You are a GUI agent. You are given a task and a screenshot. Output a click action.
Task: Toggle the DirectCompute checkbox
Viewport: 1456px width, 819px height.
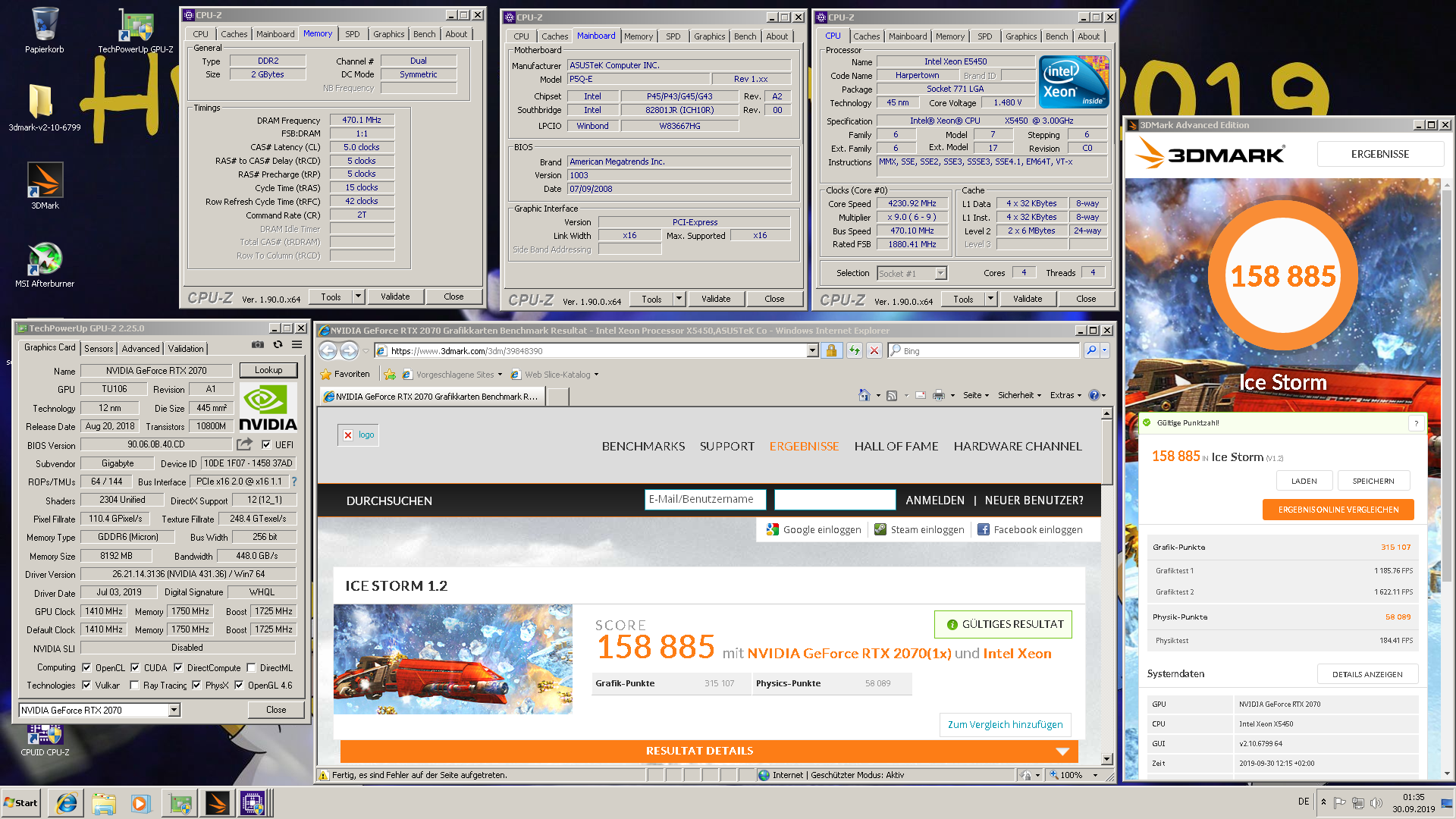click(x=178, y=668)
